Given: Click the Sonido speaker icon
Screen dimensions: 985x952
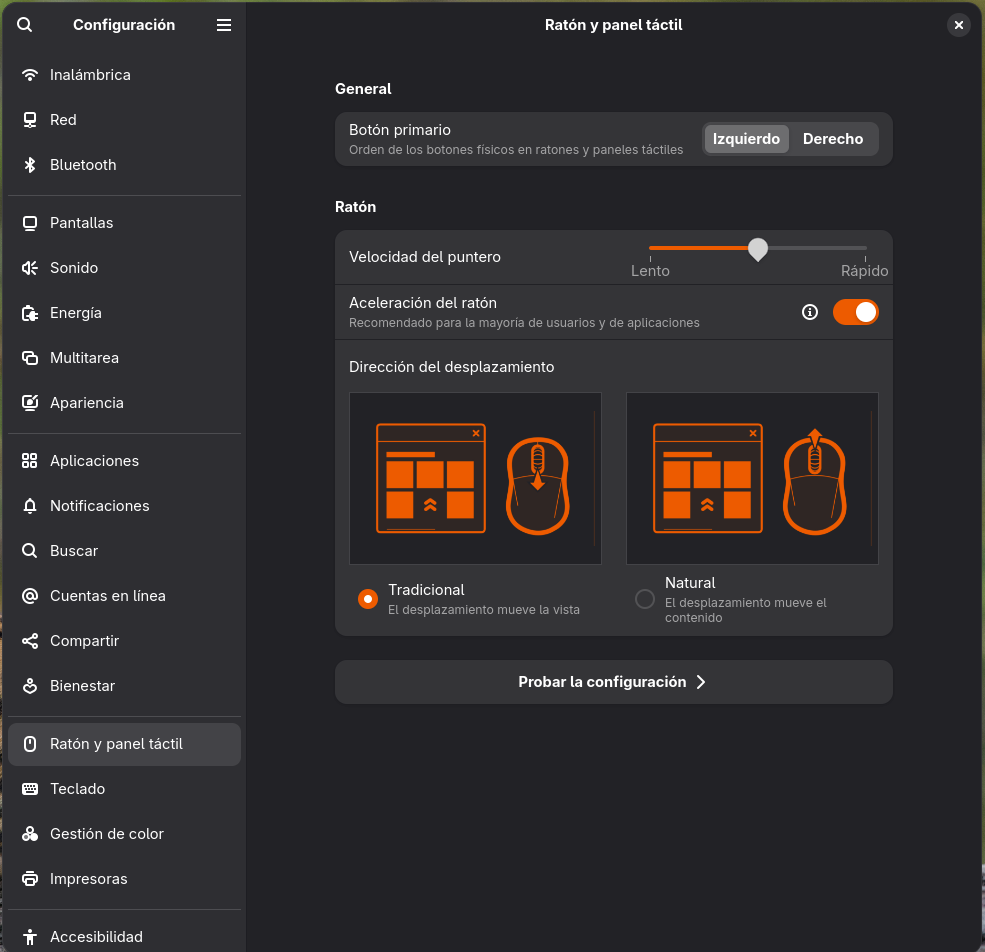Looking at the screenshot, I should pos(30,268).
